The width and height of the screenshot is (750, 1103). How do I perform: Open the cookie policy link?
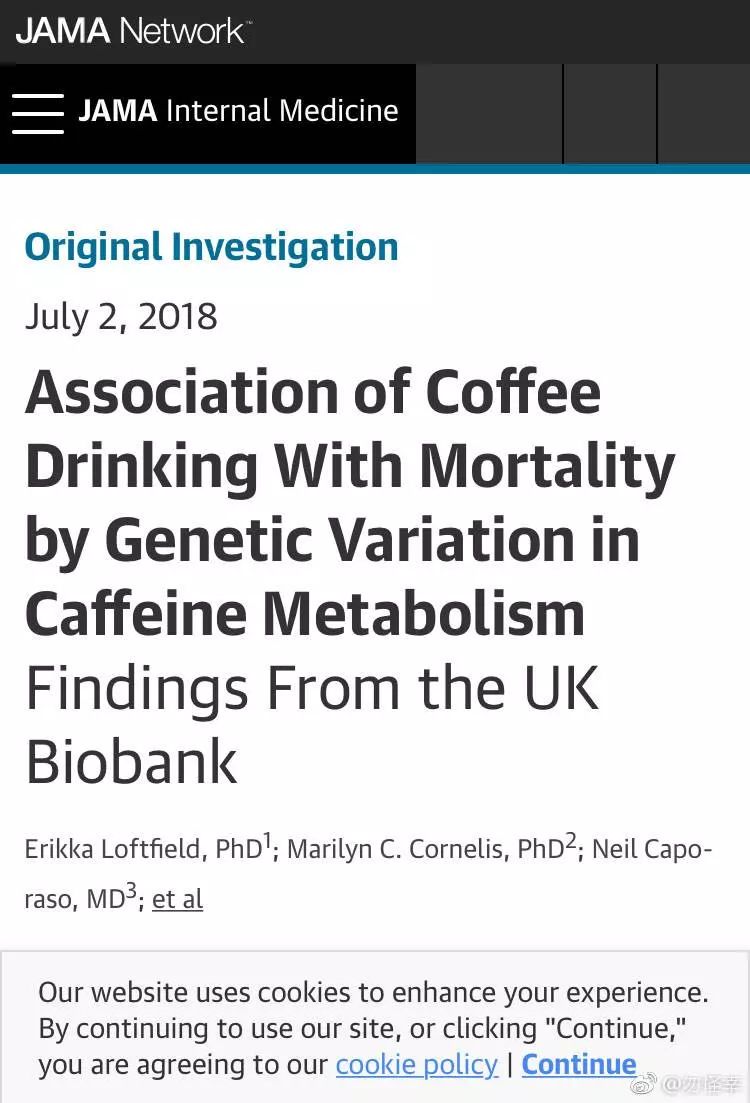click(x=417, y=1064)
